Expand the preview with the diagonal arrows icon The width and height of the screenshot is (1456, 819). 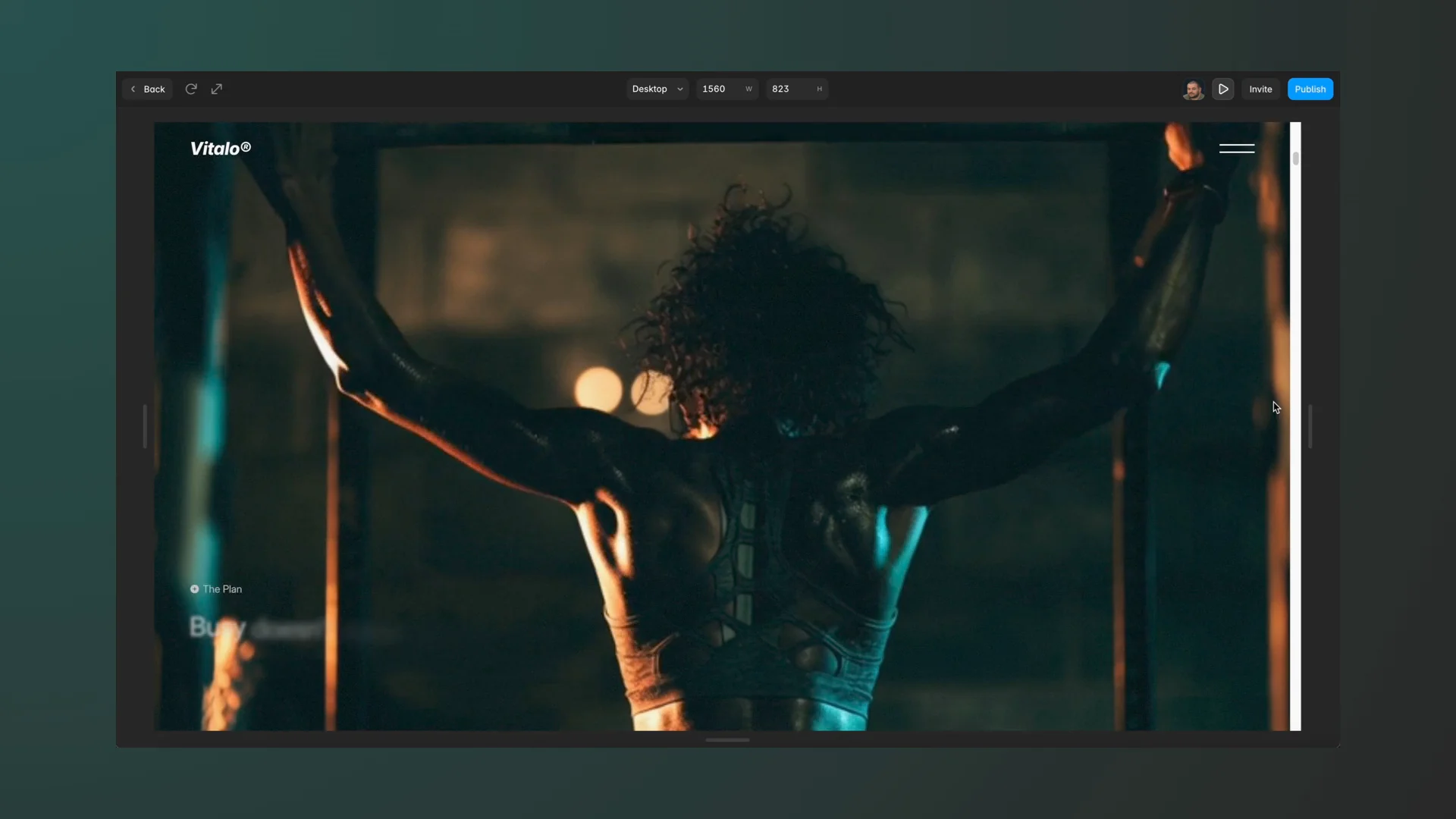coord(216,89)
